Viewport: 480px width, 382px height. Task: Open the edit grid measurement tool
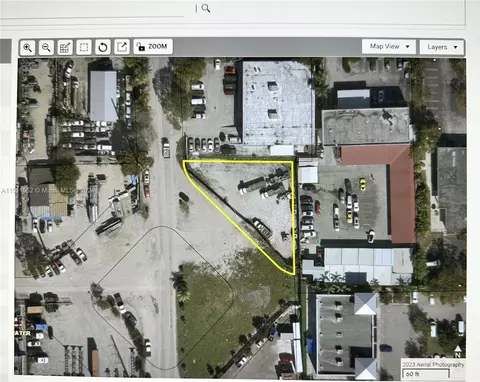[x=65, y=47]
